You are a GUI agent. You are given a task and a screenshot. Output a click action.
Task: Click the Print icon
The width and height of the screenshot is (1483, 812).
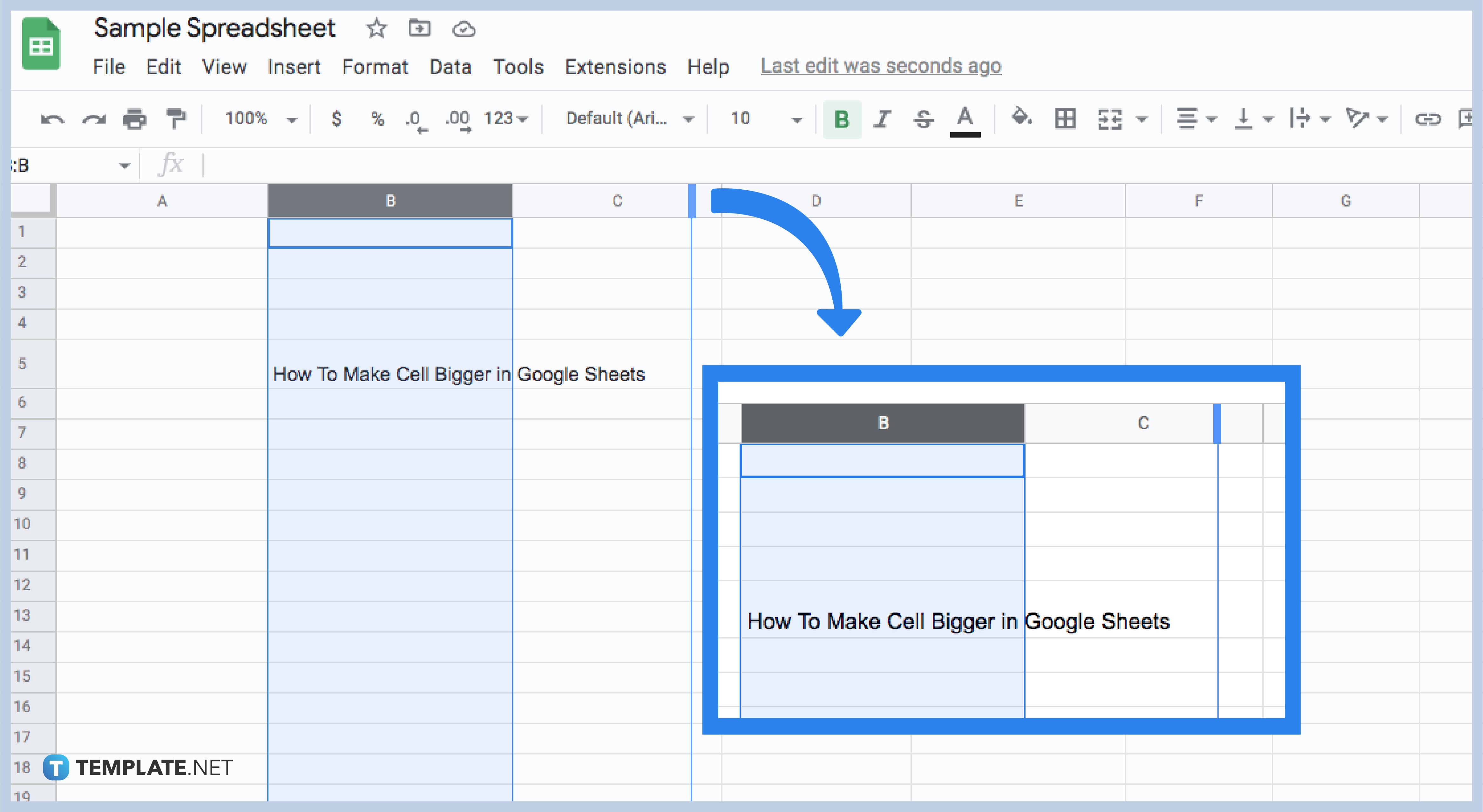[135, 119]
